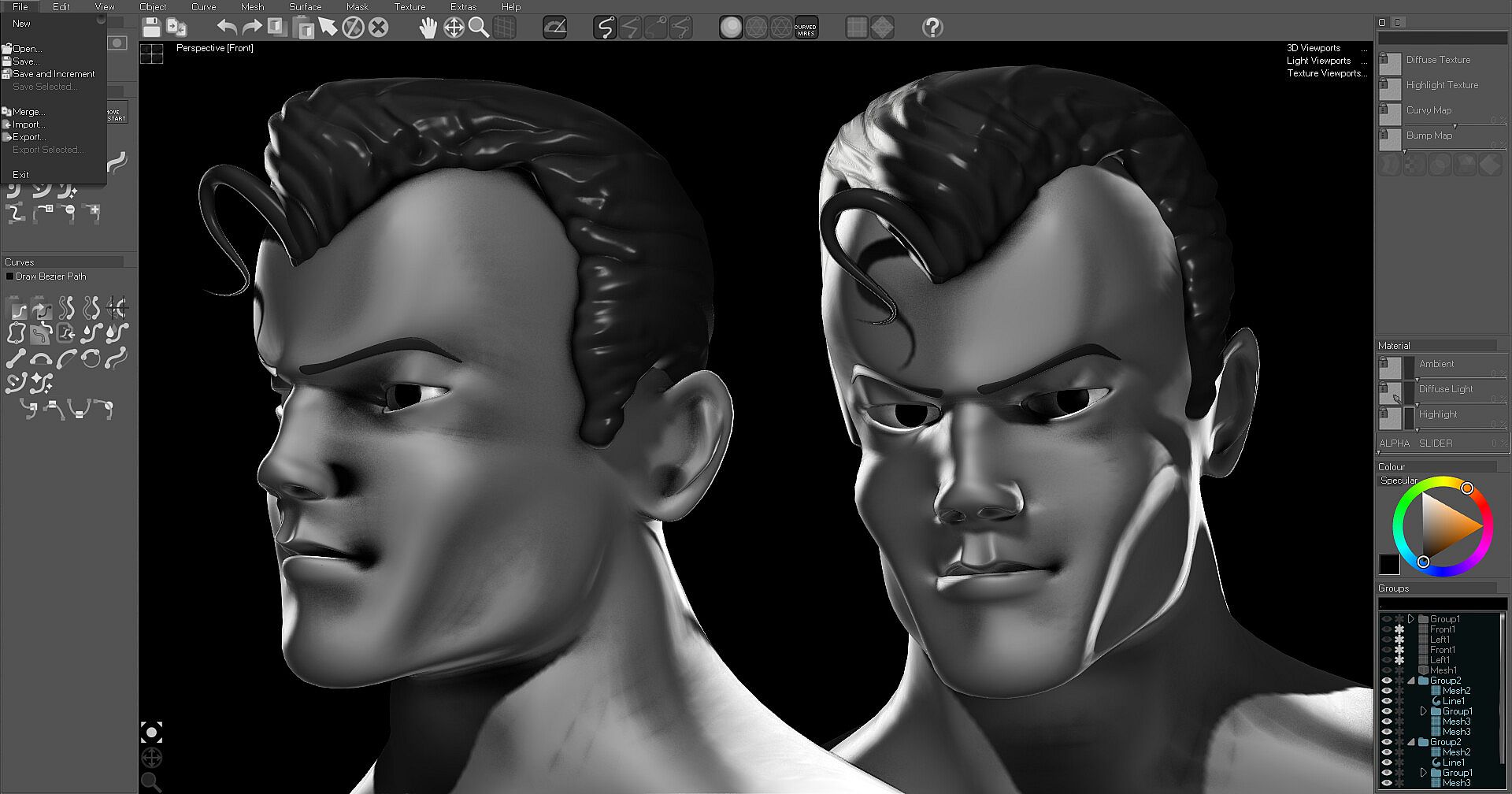Click the Undo arrow in the toolbar
1512x794 pixels.
click(227, 28)
